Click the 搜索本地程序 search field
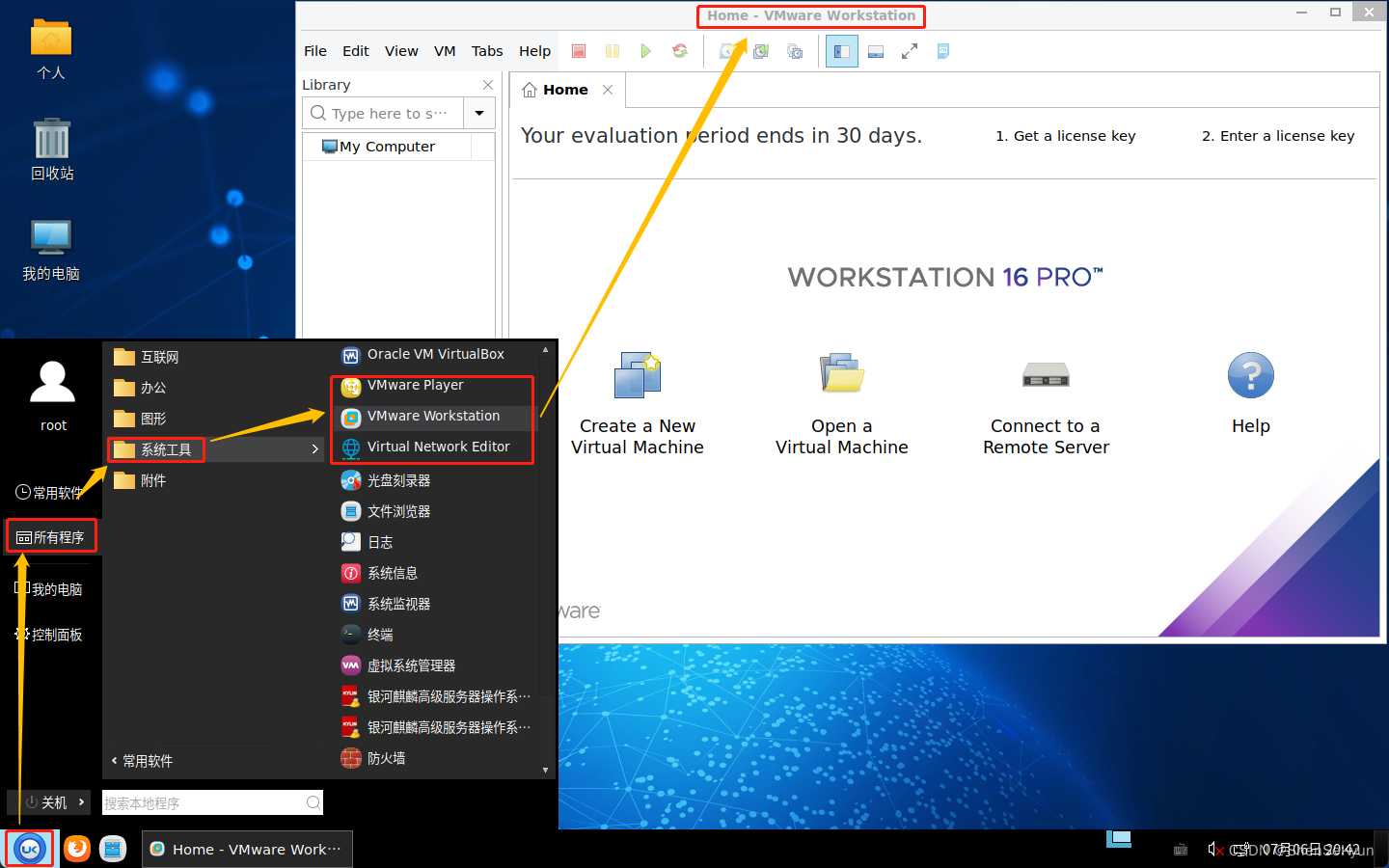 click(x=212, y=802)
